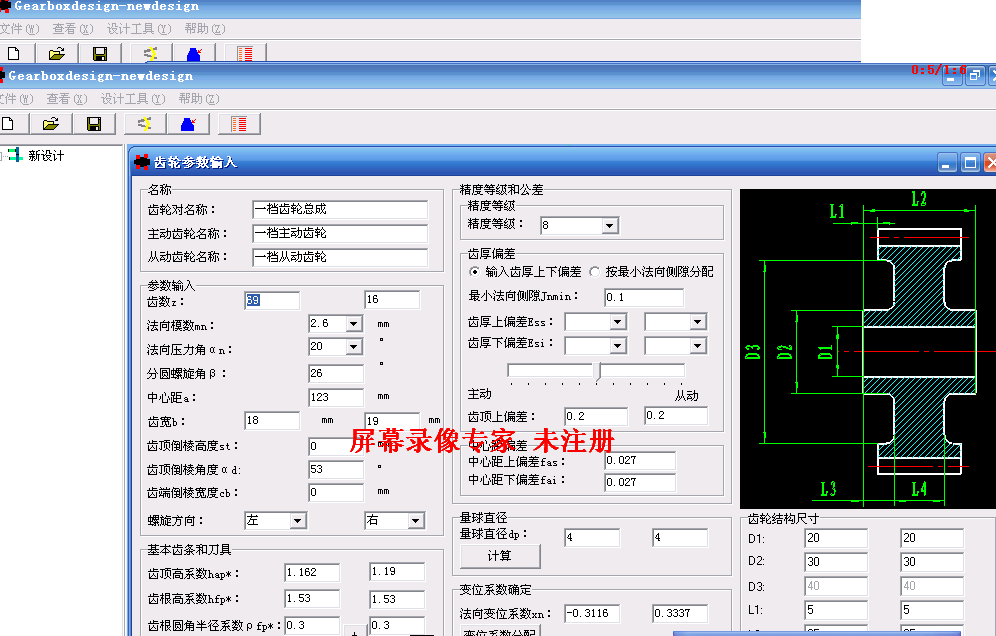Click 变位系数分配 button at bottom
The width and height of the screenshot is (996, 636).
(500, 632)
